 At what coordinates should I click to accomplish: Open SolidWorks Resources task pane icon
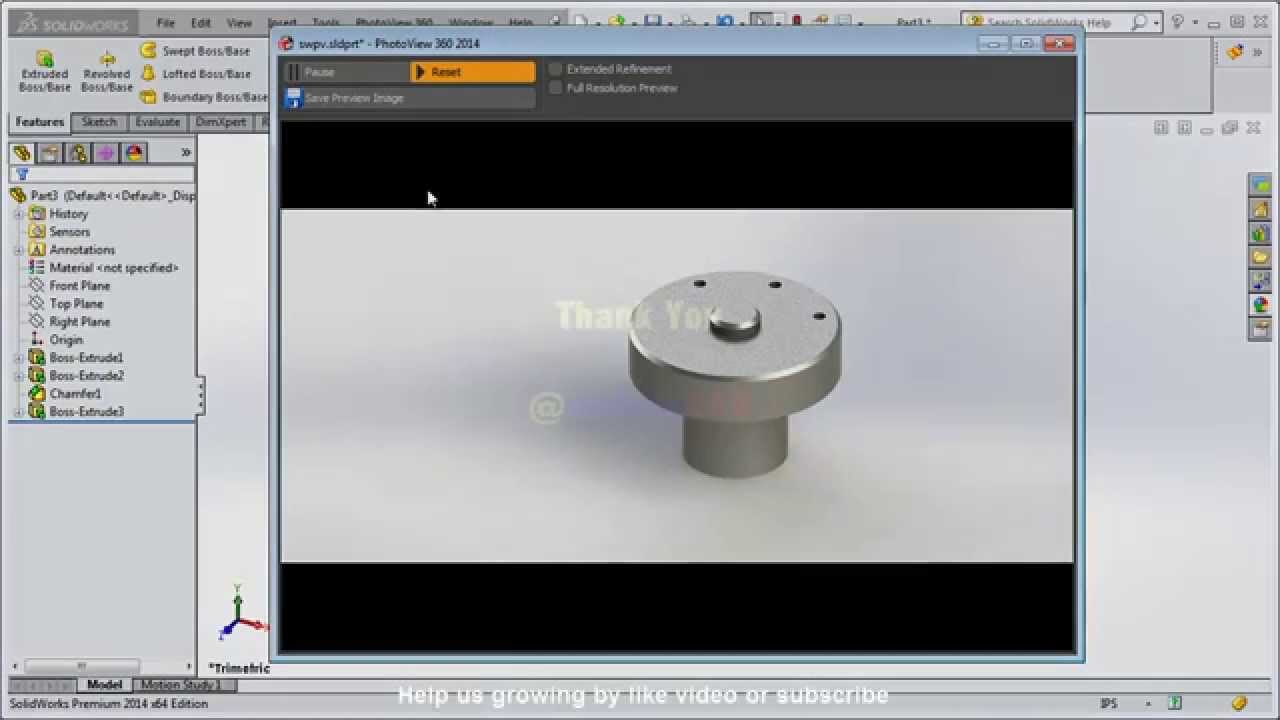pos(1260,185)
